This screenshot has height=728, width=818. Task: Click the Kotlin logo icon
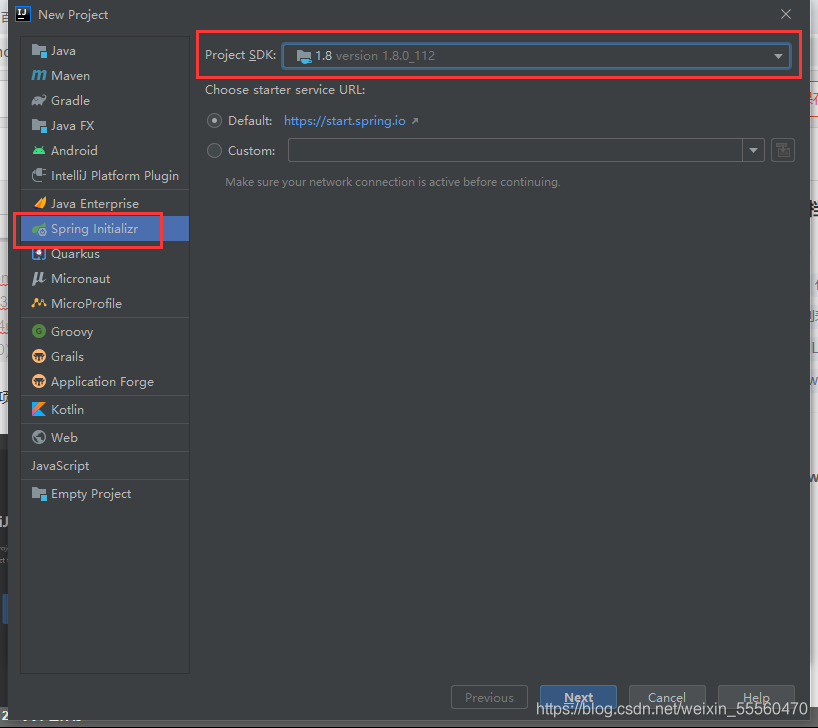pyautogui.click(x=39, y=409)
